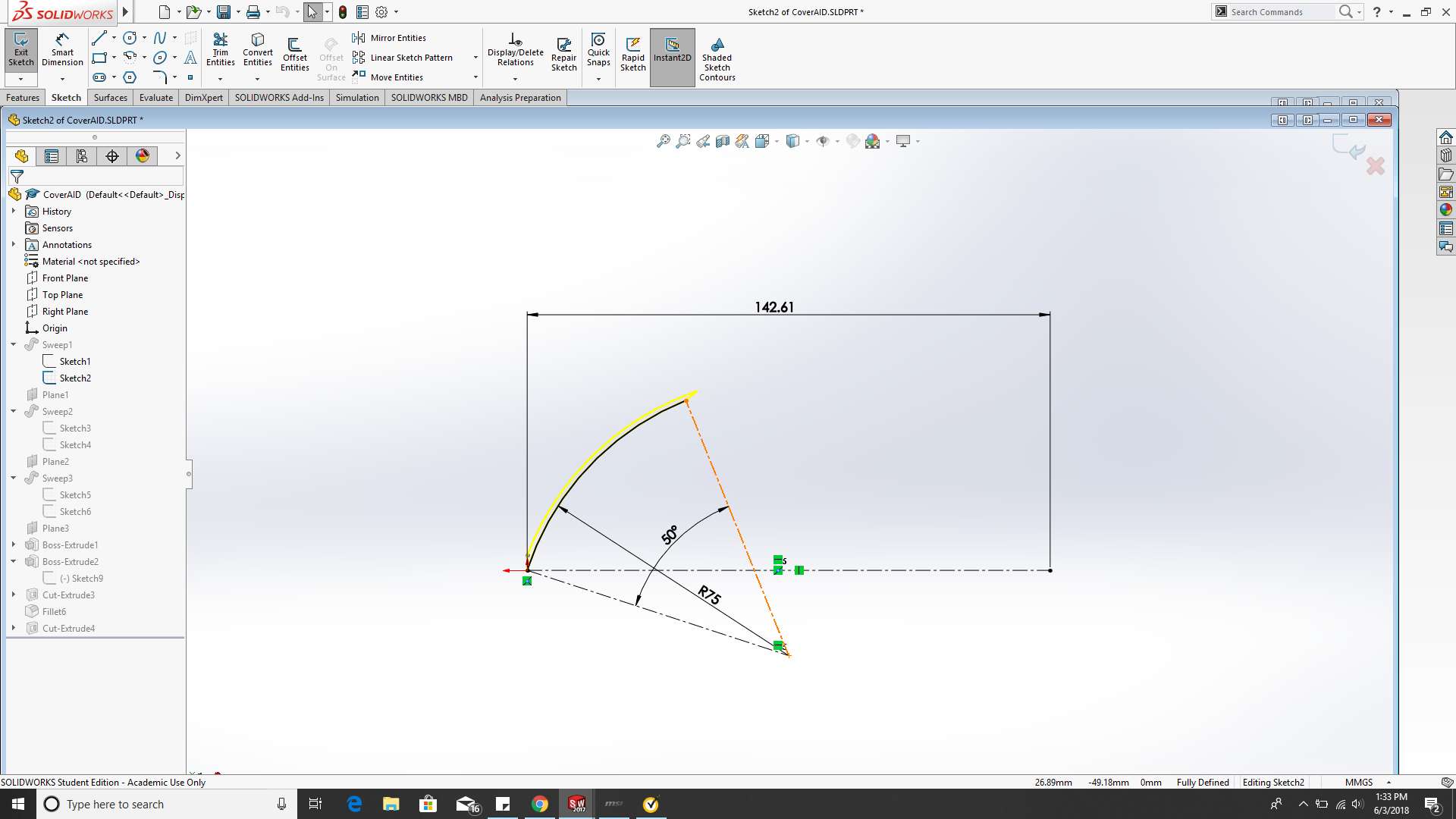1456x819 pixels.
Task: Click Zoom to Fit view icon
Action: click(664, 141)
